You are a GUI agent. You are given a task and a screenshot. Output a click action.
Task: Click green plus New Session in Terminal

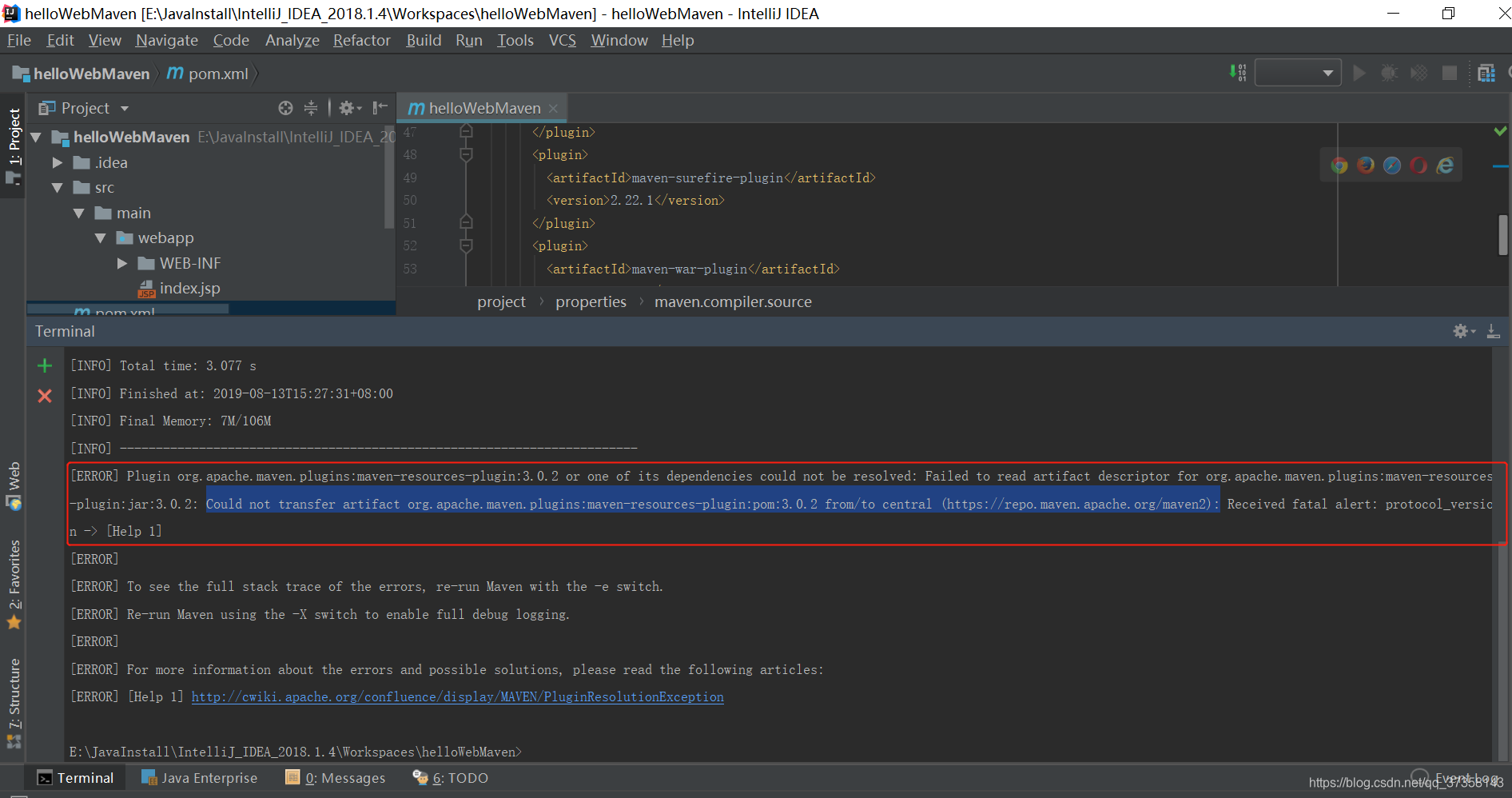tap(45, 365)
